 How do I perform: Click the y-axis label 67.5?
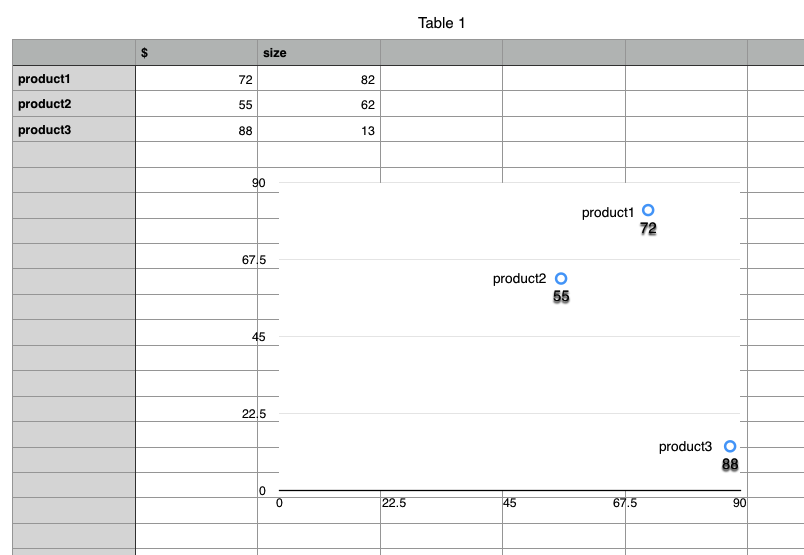coord(254,260)
